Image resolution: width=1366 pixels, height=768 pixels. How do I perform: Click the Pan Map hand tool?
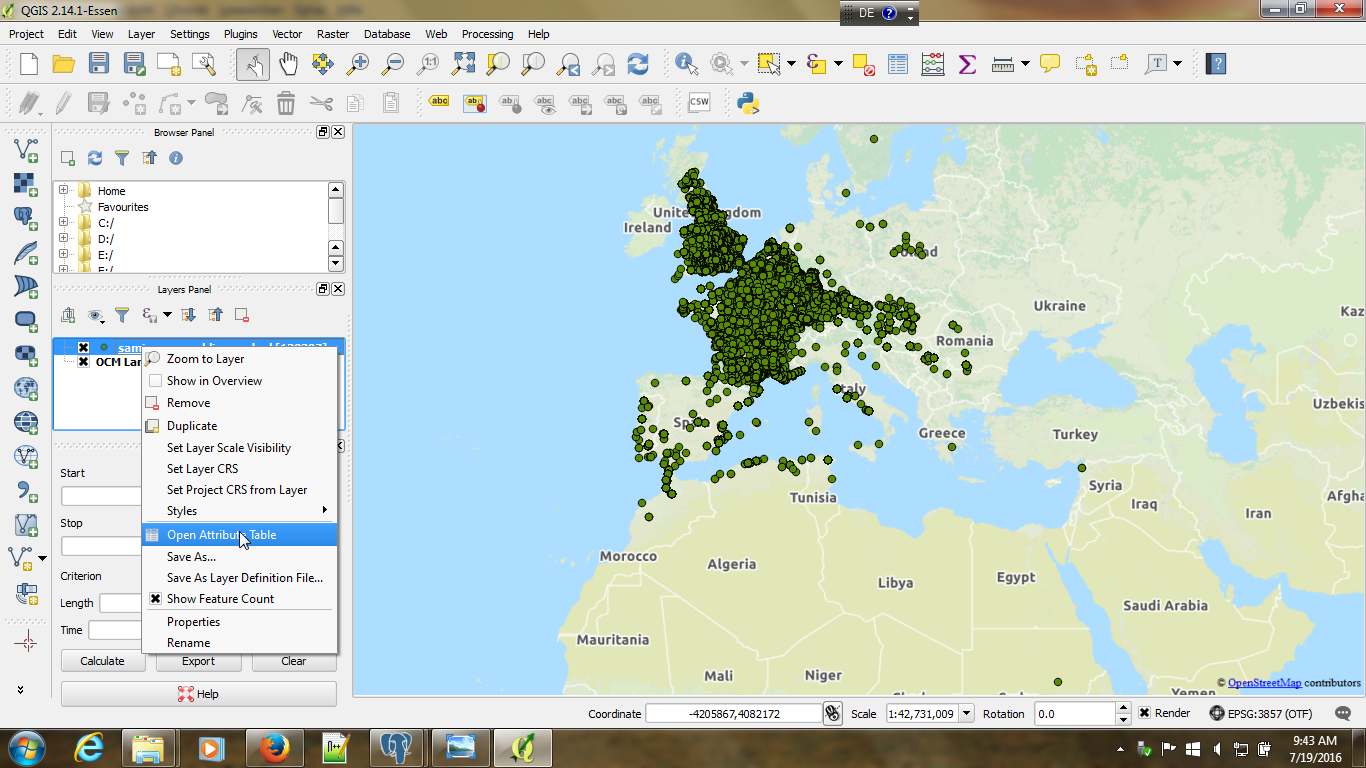(x=288, y=64)
